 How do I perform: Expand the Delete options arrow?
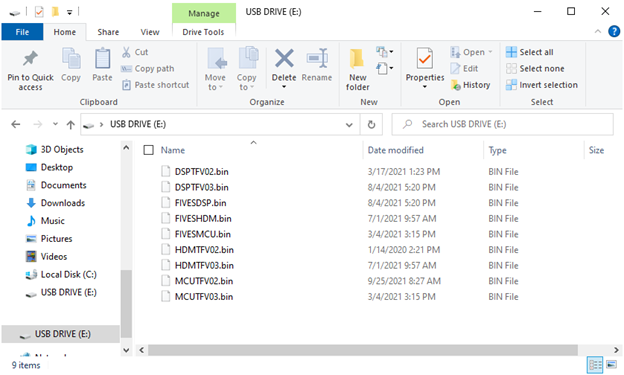[x=284, y=87]
